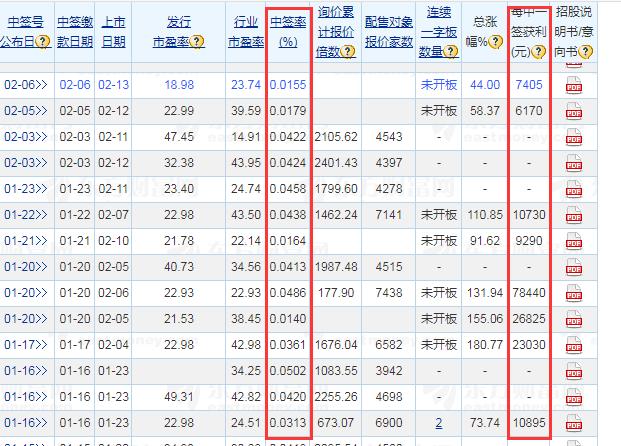Image resolution: width=621 pixels, height=446 pixels.
Task: Sort by 询价累计报价倍数 column header
Action: (x=335, y=32)
